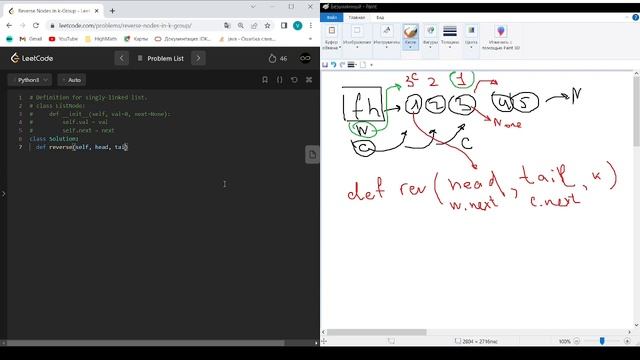Open Chrome profile V avatar

click(298, 25)
